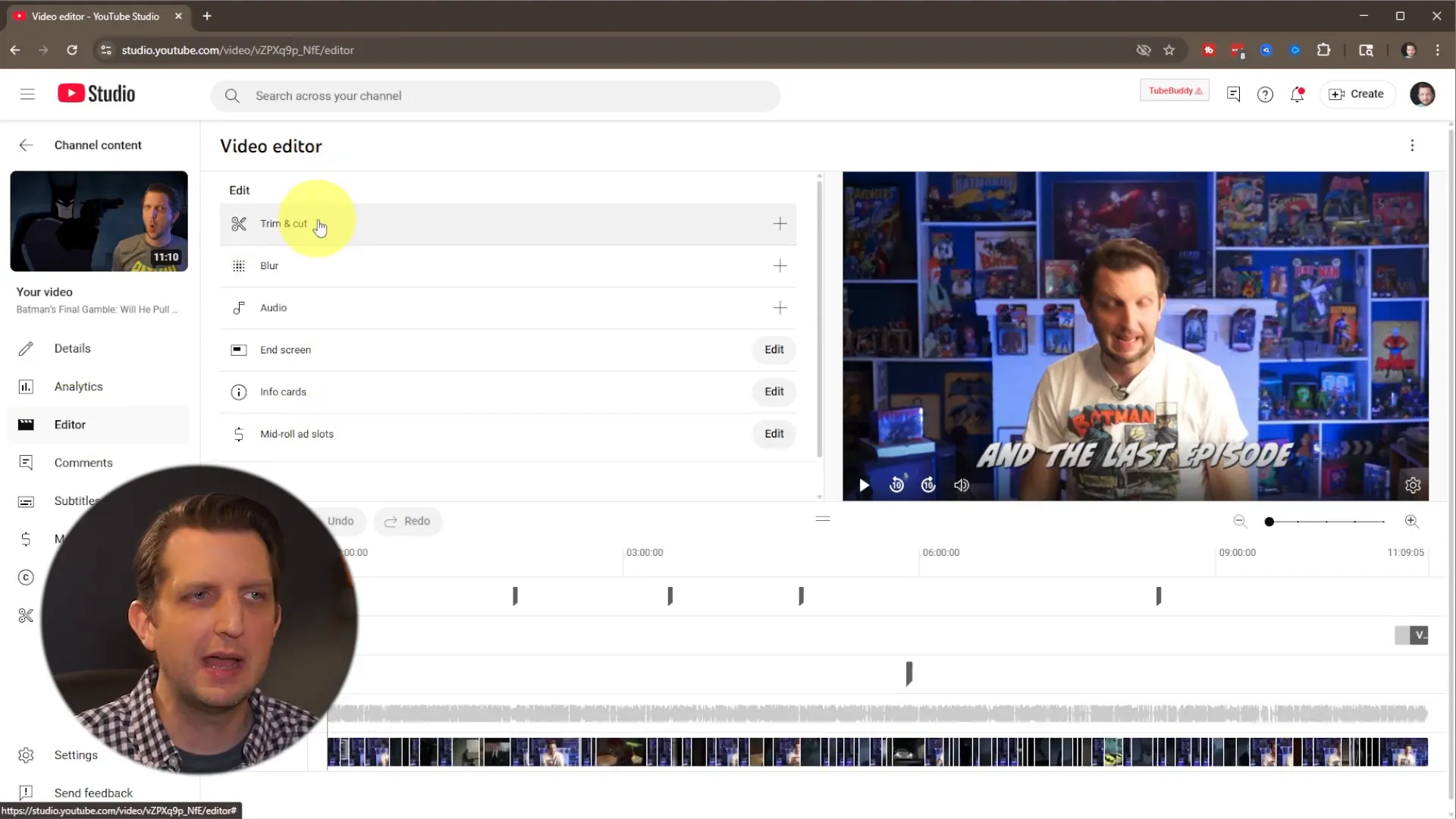1456x819 pixels.
Task: Click the audio waveform track
Action: pyautogui.click(x=877, y=714)
